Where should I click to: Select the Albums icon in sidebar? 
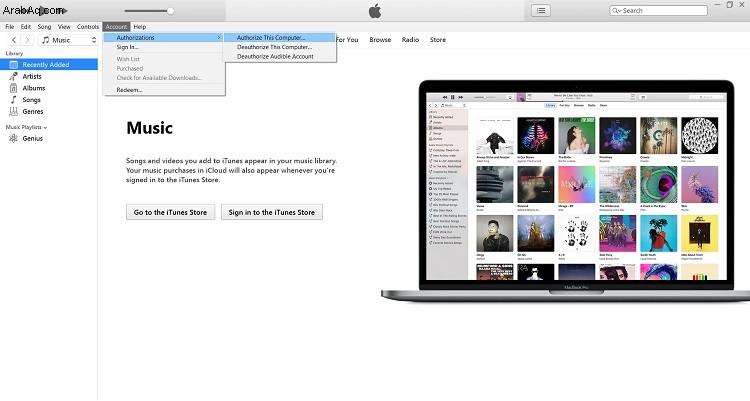(x=13, y=88)
